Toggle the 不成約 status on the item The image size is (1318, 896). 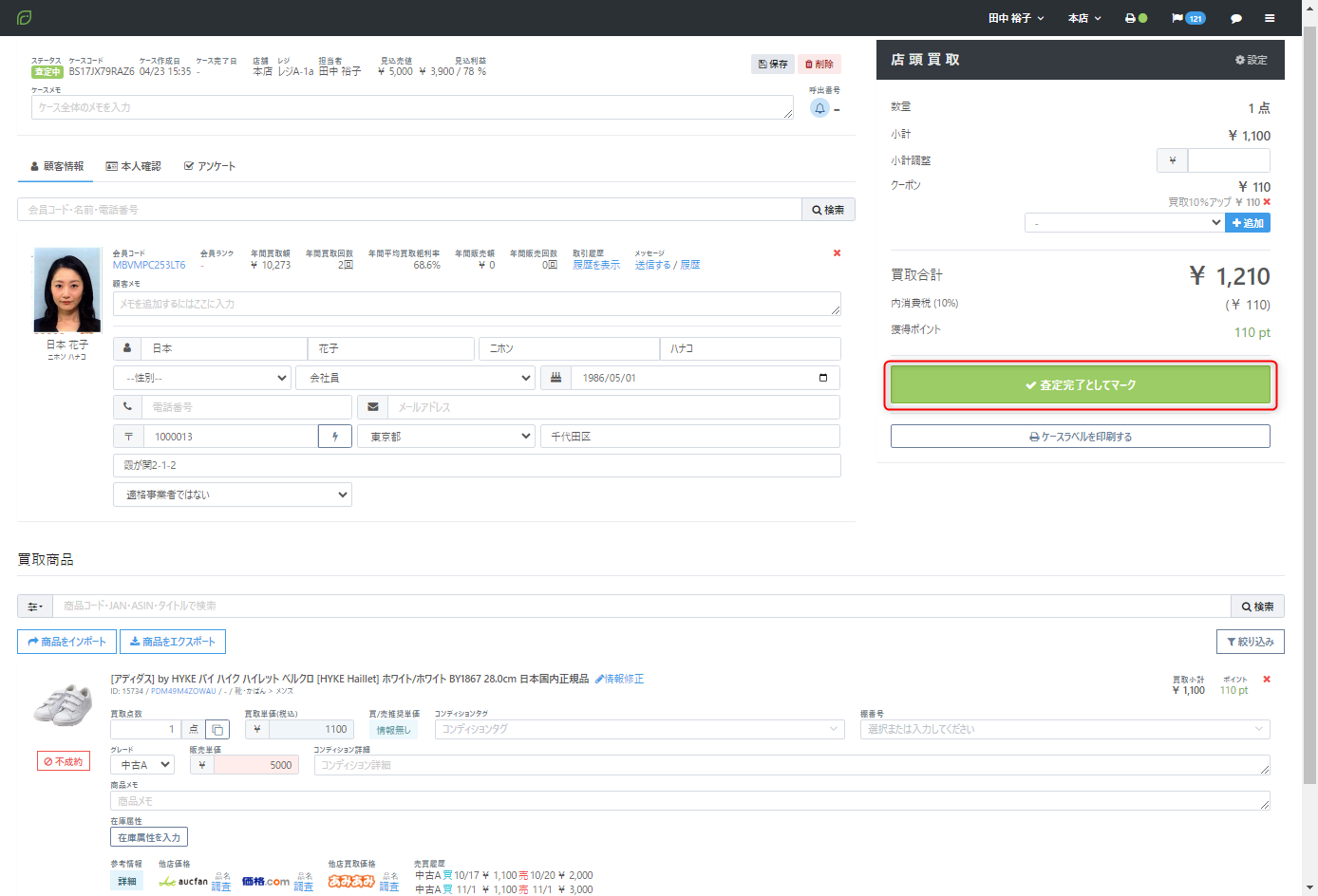pos(64,761)
